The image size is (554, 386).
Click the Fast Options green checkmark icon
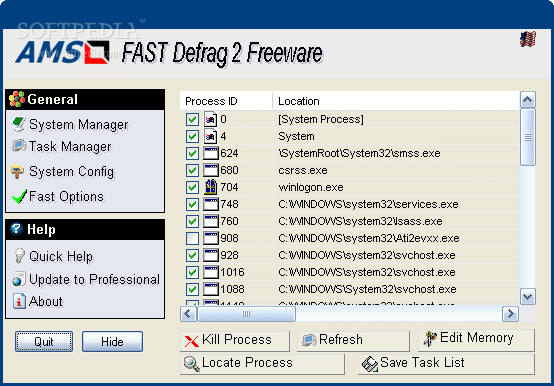tap(19, 196)
